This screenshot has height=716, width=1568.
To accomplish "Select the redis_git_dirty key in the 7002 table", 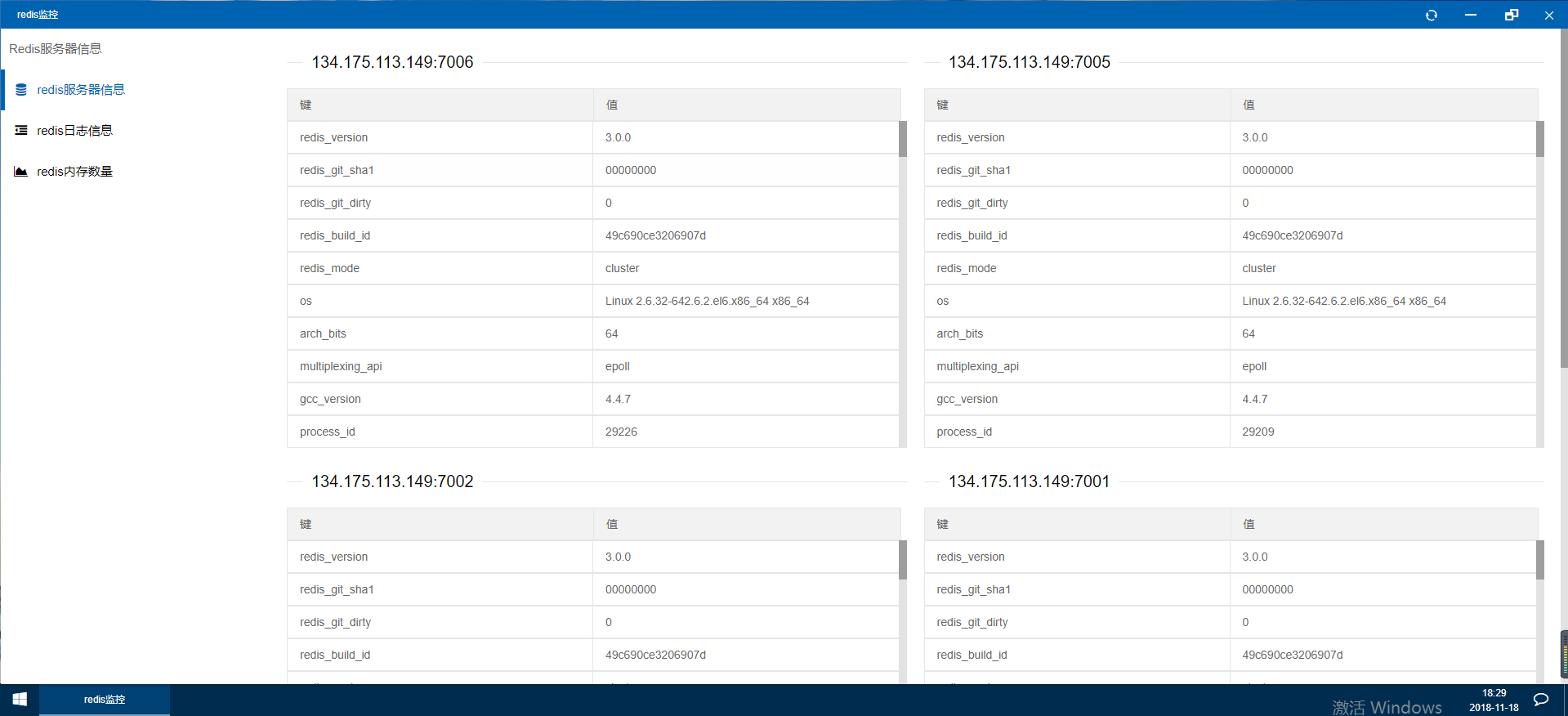I will pyautogui.click(x=335, y=622).
